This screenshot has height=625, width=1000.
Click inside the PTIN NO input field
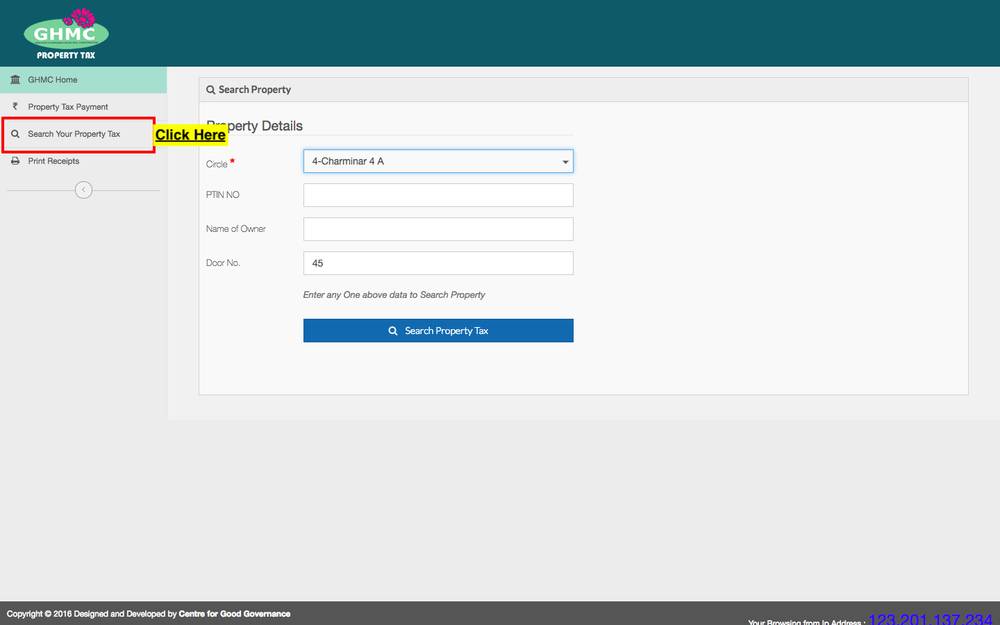(438, 194)
